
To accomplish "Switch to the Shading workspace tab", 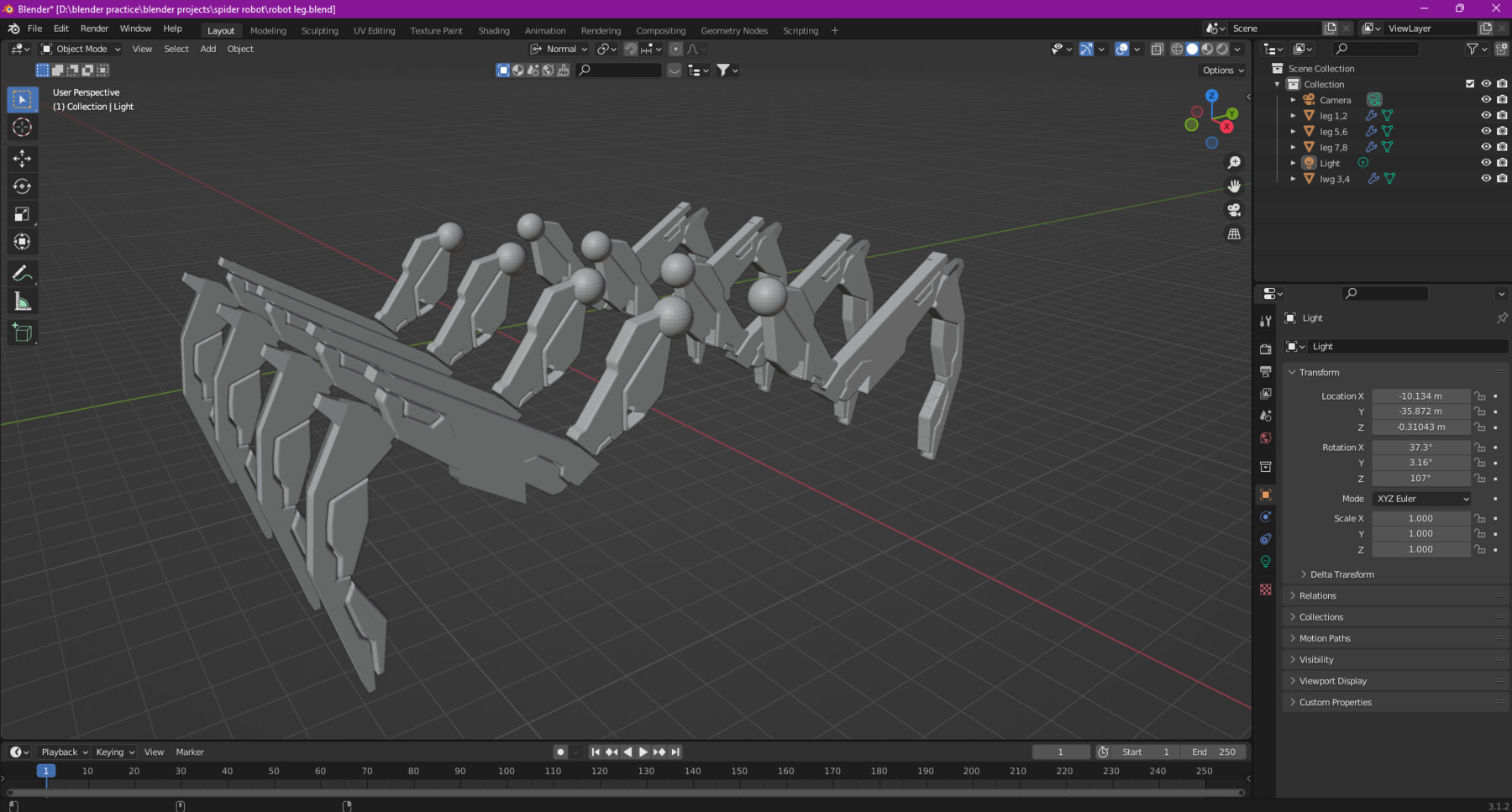I will point(494,30).
